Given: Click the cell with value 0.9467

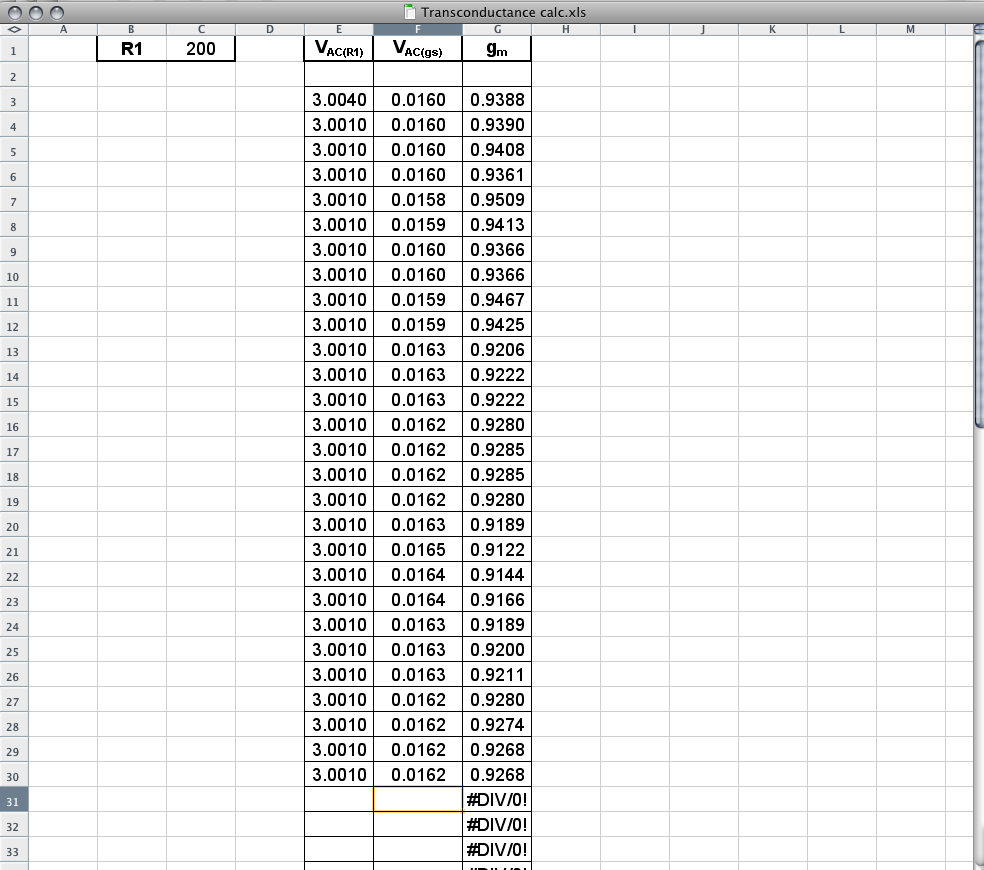Looking at the screenshot, I should 497,299.
